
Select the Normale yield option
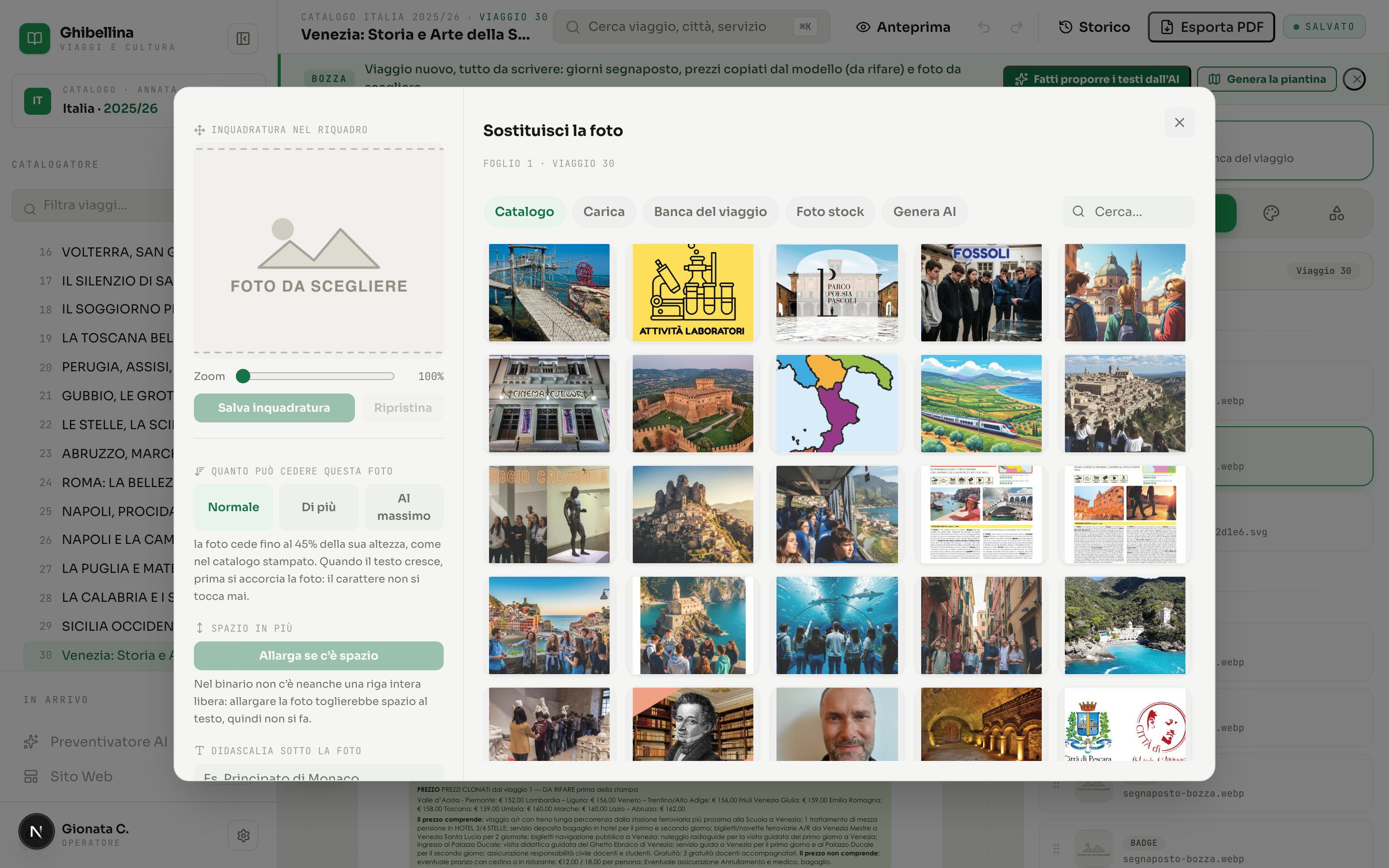233,507
